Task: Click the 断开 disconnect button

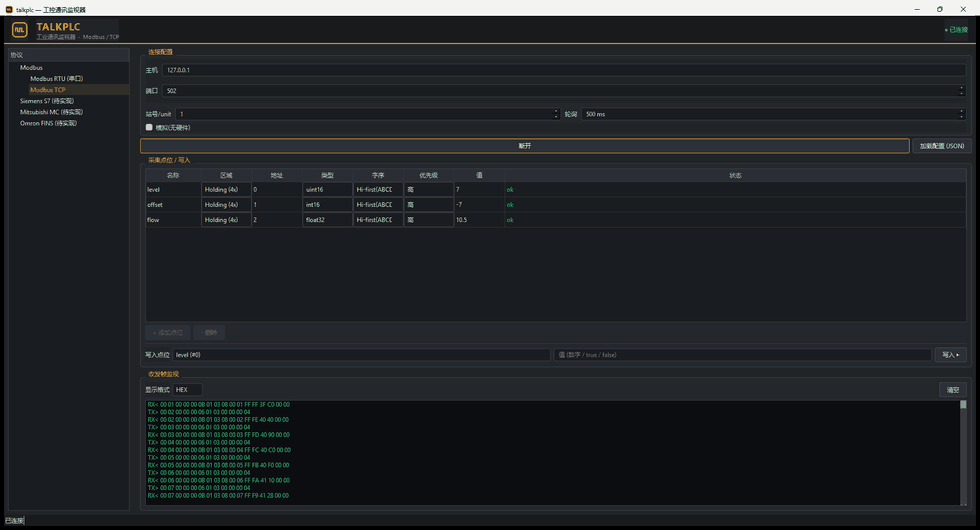Action: pos(524,146)
